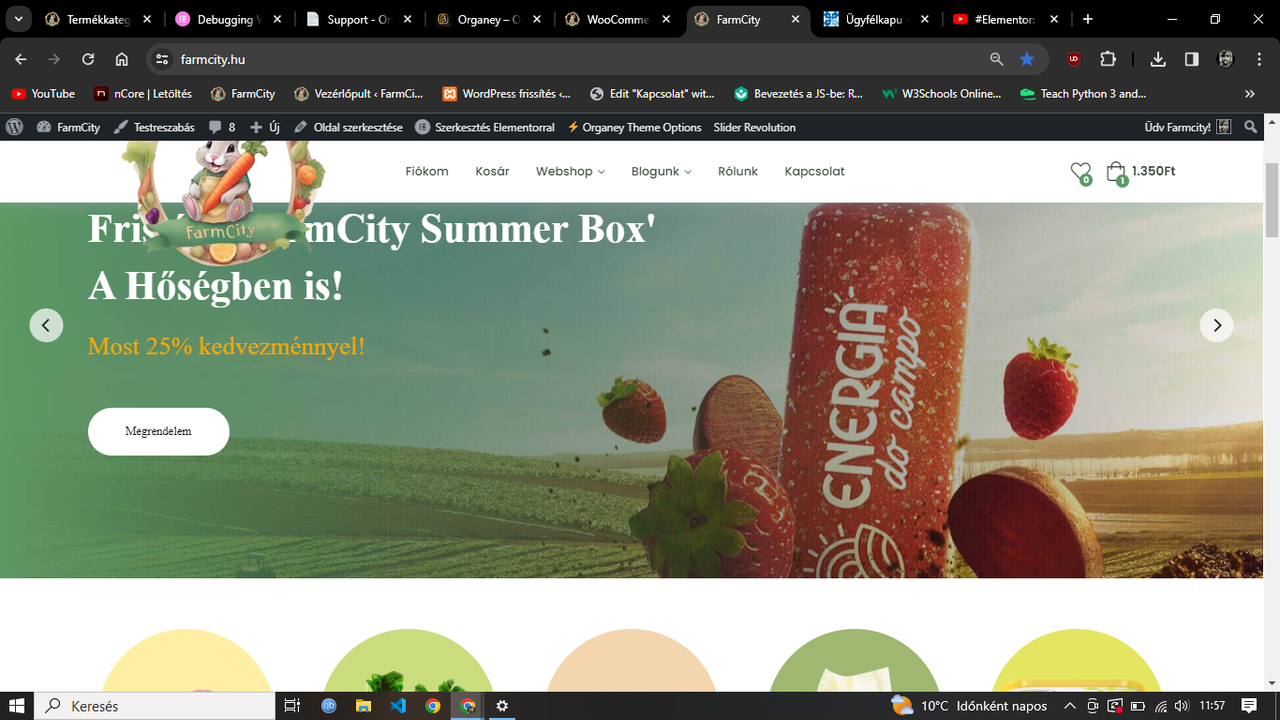Image resolution: width=1280 pixels, height=720 pixels.
Task: Click the Megrendelem button
Action: tap(158, 431)
